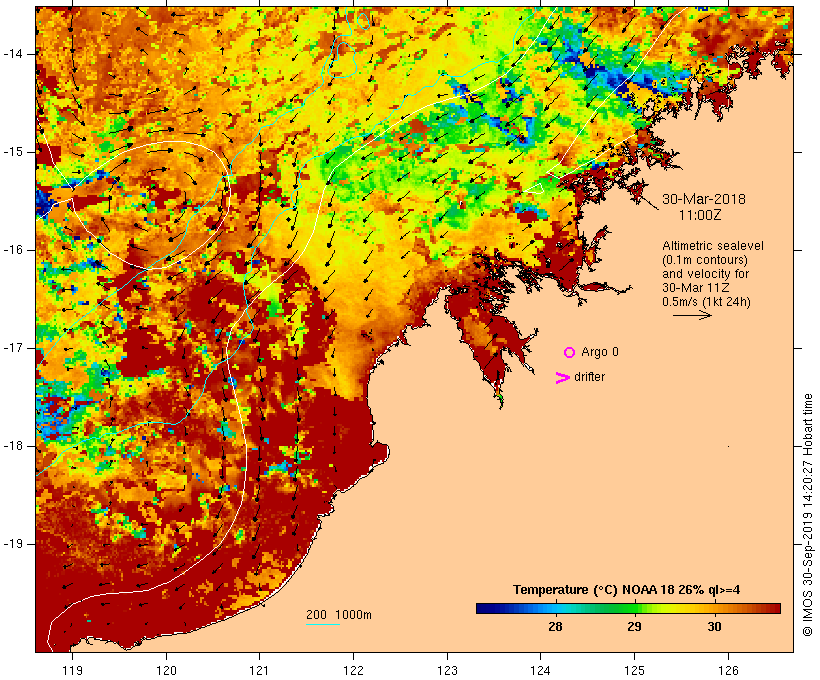Viewport: 820px width, 680px height.
Task: Click the longitude axis label 124
Action: click(540, 670)
